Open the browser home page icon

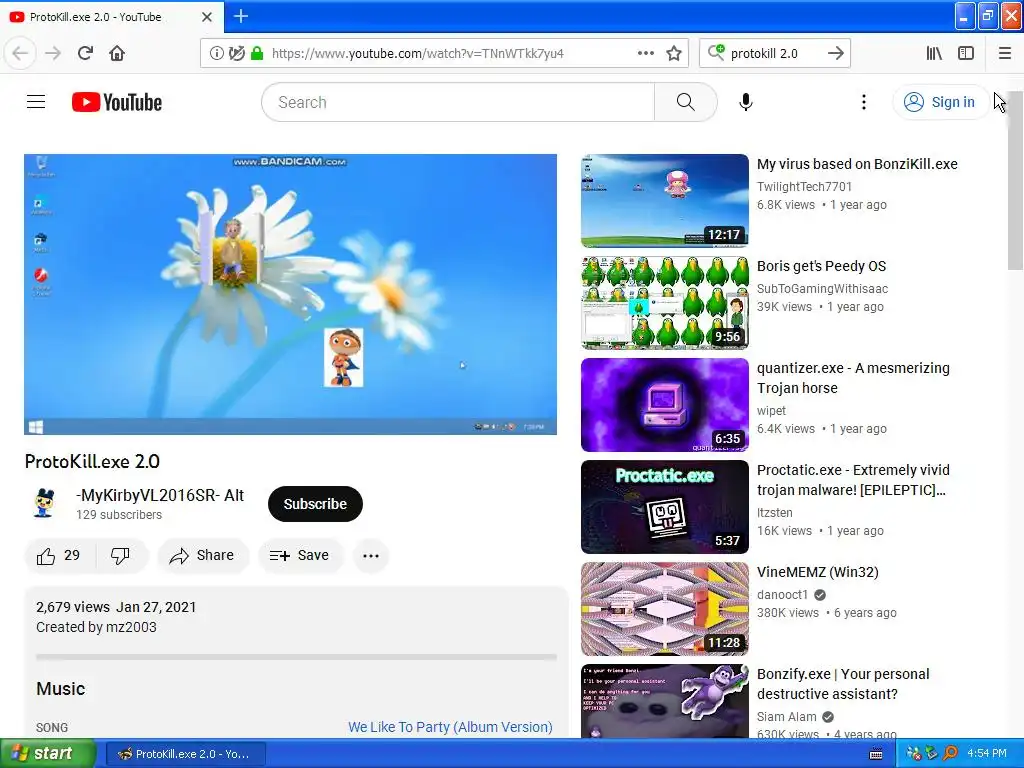pos(117,53)
